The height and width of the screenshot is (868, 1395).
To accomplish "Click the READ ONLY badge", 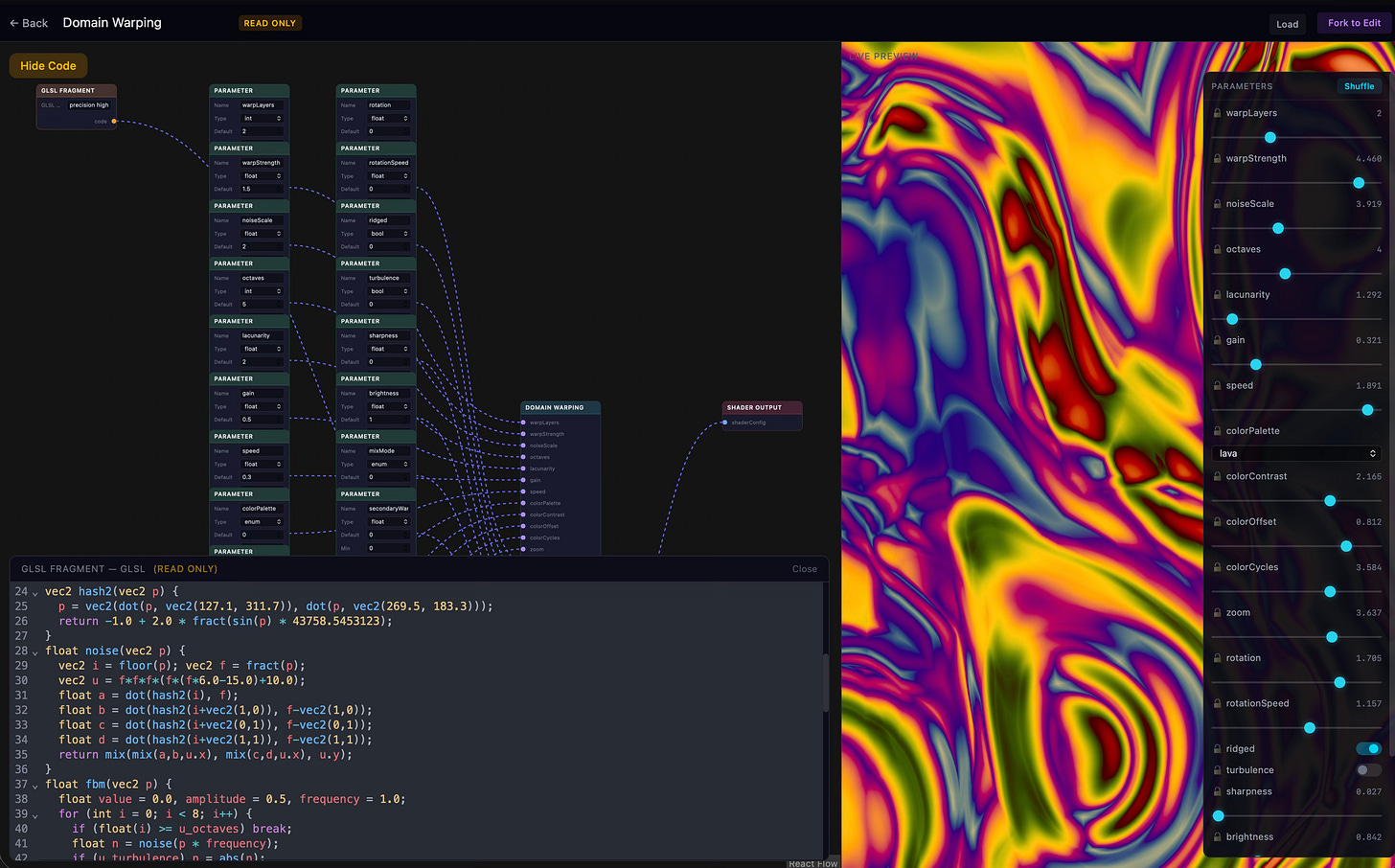I will tap(270, 23).
